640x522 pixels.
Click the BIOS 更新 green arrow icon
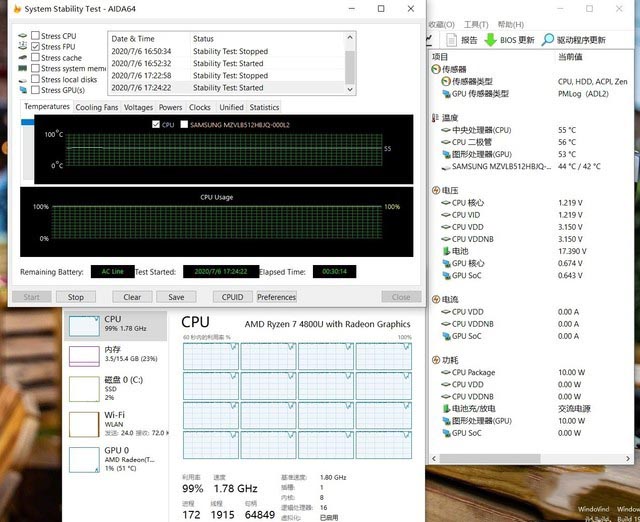pyautogui.click(x=490, y=40)
